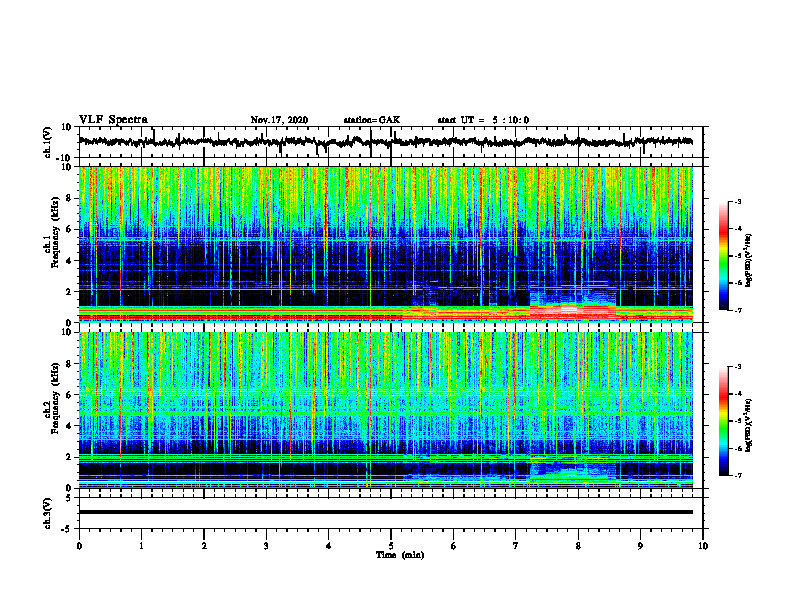This screenshot has width=792, height=612.
Task: Click time axis tick label "5"
Action: [391, 546]
